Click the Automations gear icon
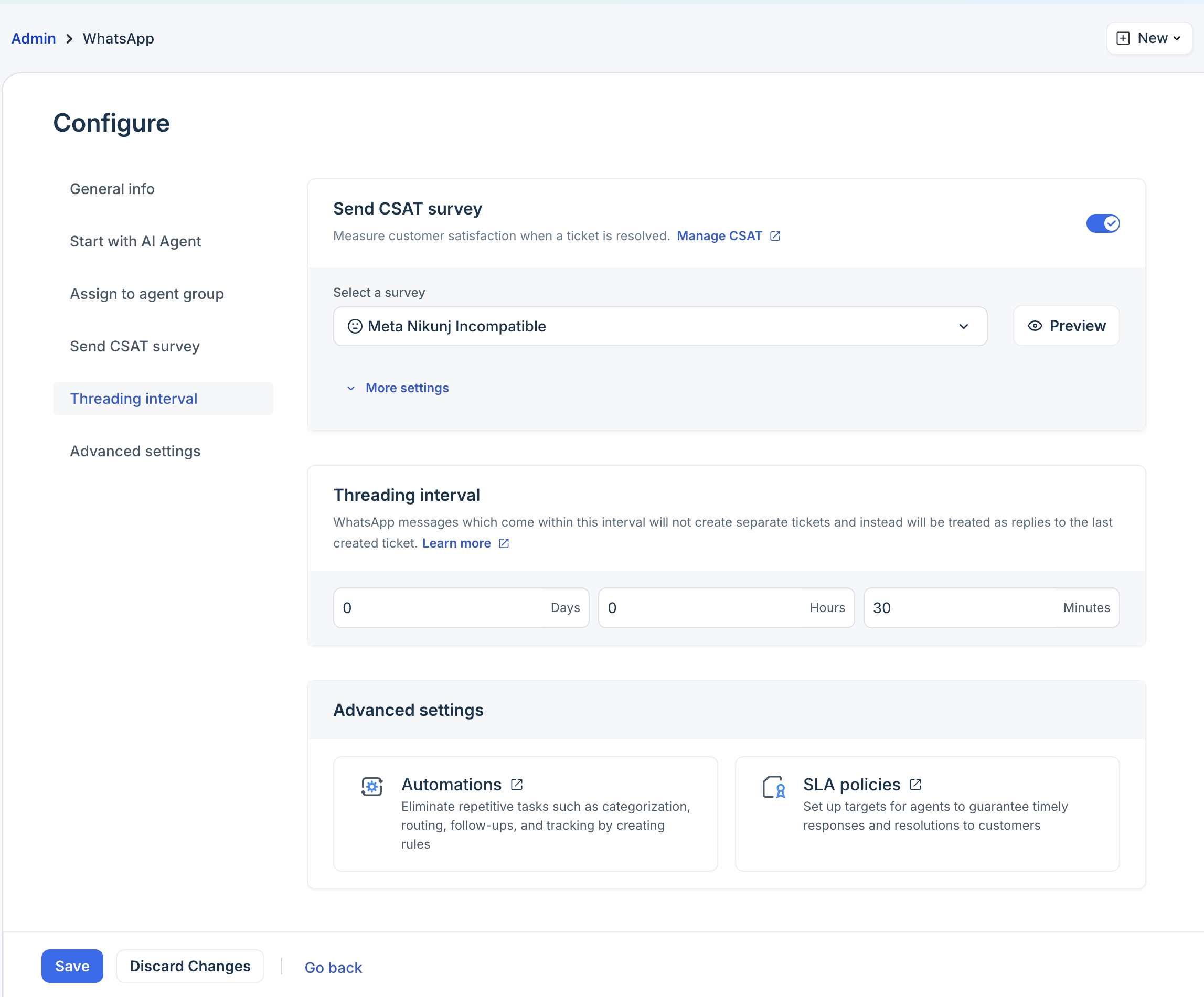Image resolution: width=1204 pixels, height=997 pixels. 371,787
